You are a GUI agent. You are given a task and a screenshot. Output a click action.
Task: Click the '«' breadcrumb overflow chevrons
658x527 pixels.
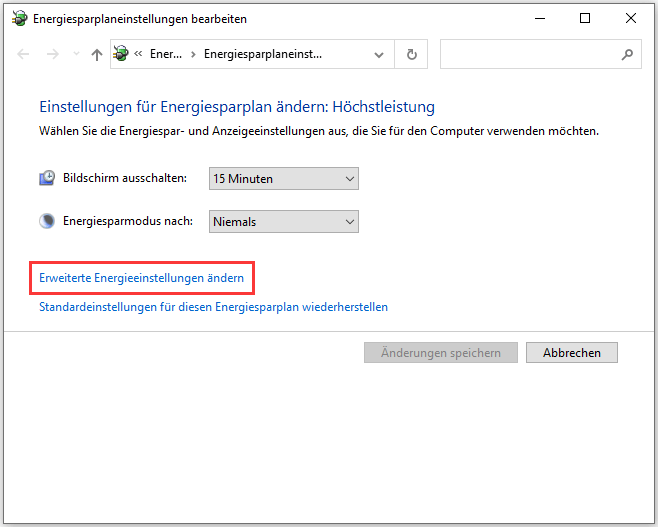pos(138,54)
